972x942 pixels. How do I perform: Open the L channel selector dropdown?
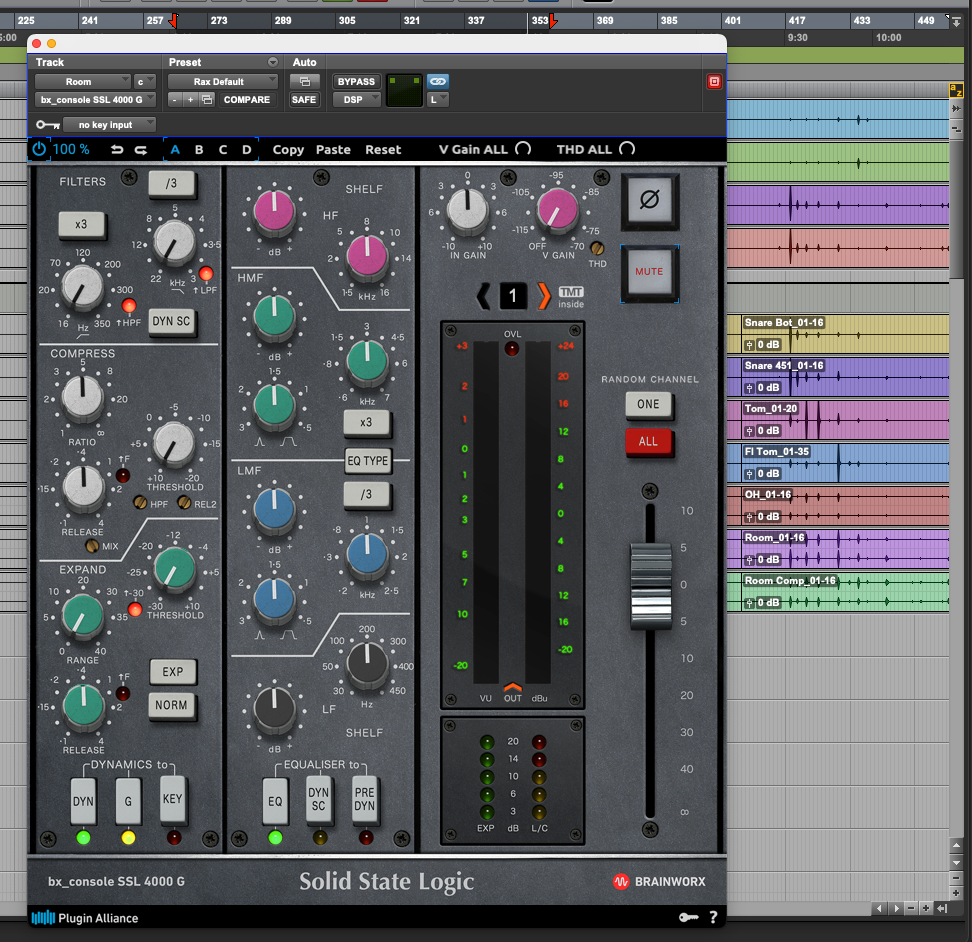[x=438, y=100]
